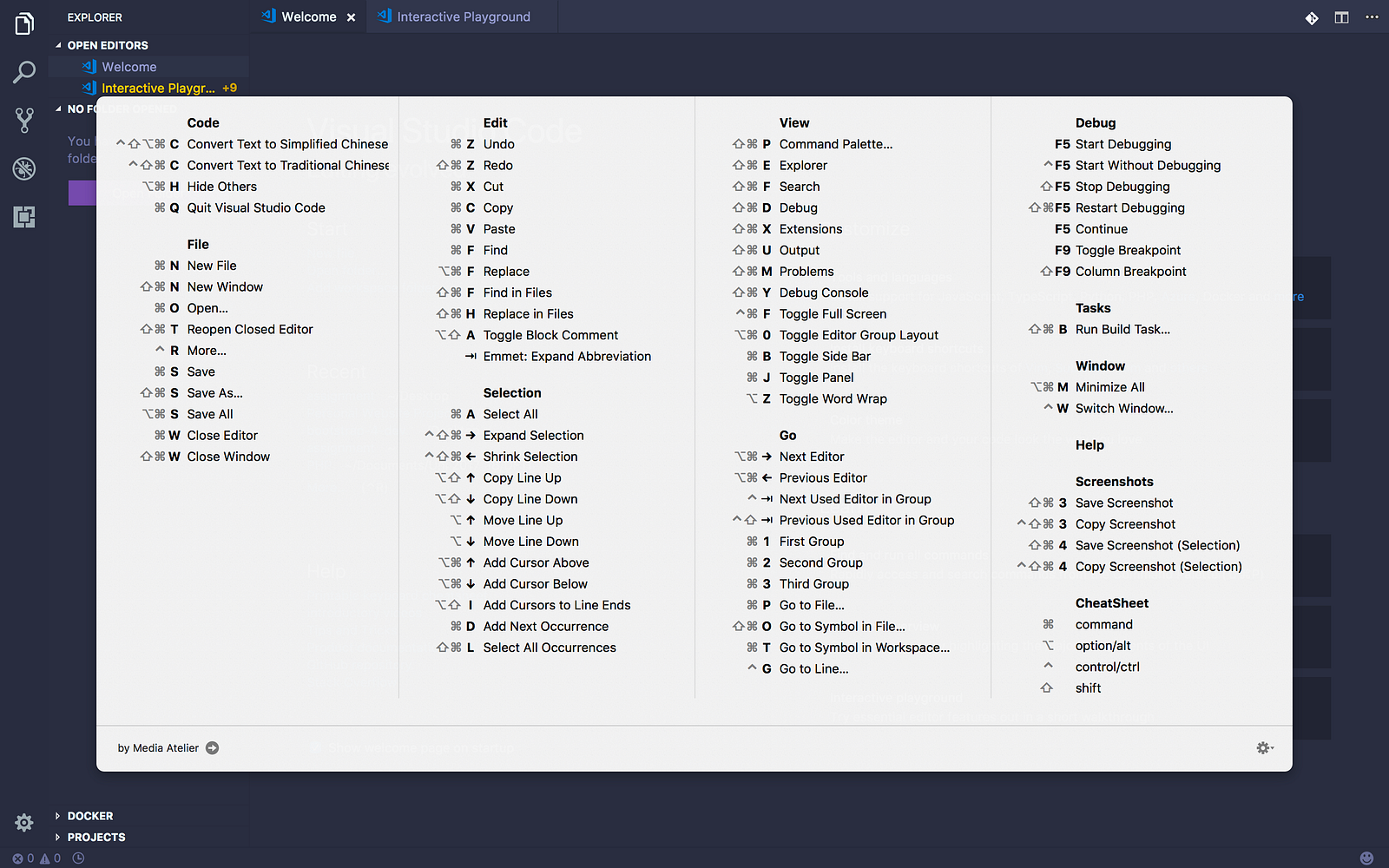Click Convert Text to Simplified Chinese
The height and width of the screenshot is (868, 1389).
[x=287, y=144]
